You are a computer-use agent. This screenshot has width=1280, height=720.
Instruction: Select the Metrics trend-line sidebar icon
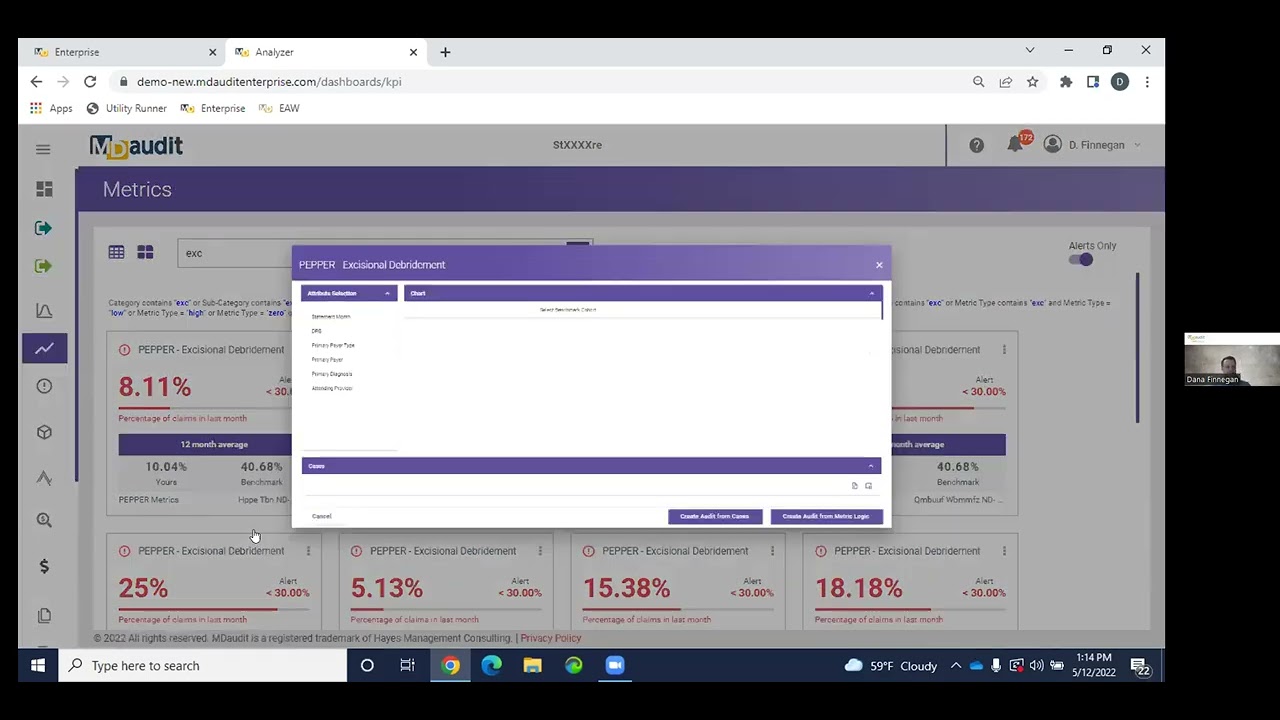(x=44, y=348)
